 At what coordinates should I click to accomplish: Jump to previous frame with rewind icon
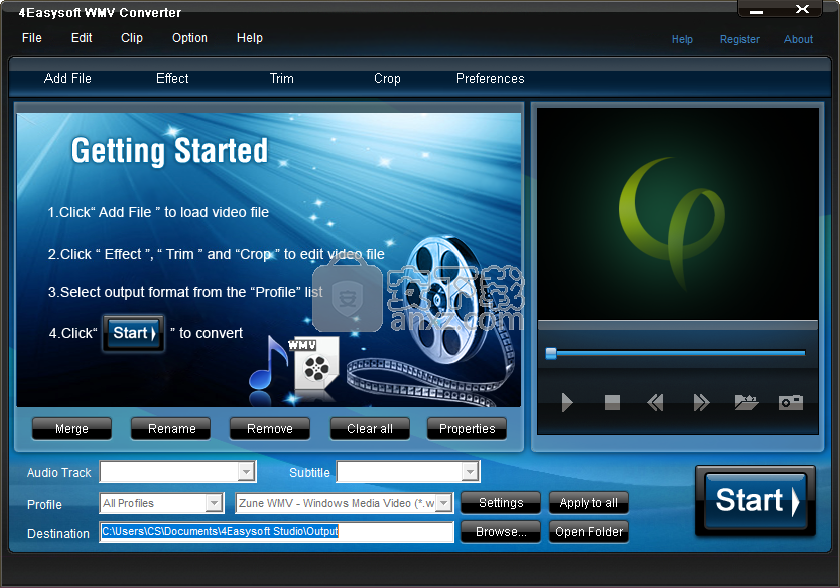point(656,402)
